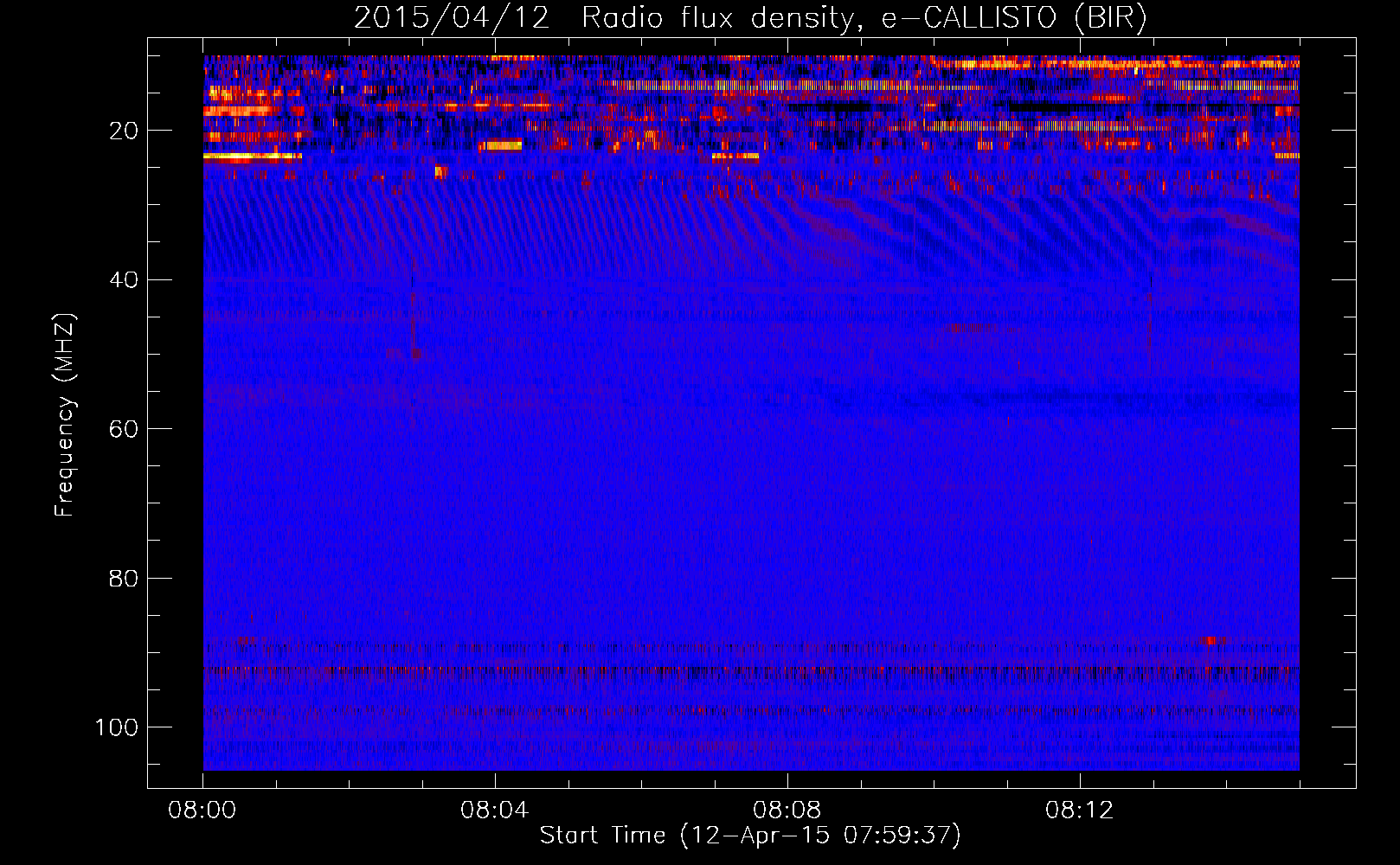Click the 08:12 time tick label
This screenshot has height=865, width=1400.
[1080, 811]
